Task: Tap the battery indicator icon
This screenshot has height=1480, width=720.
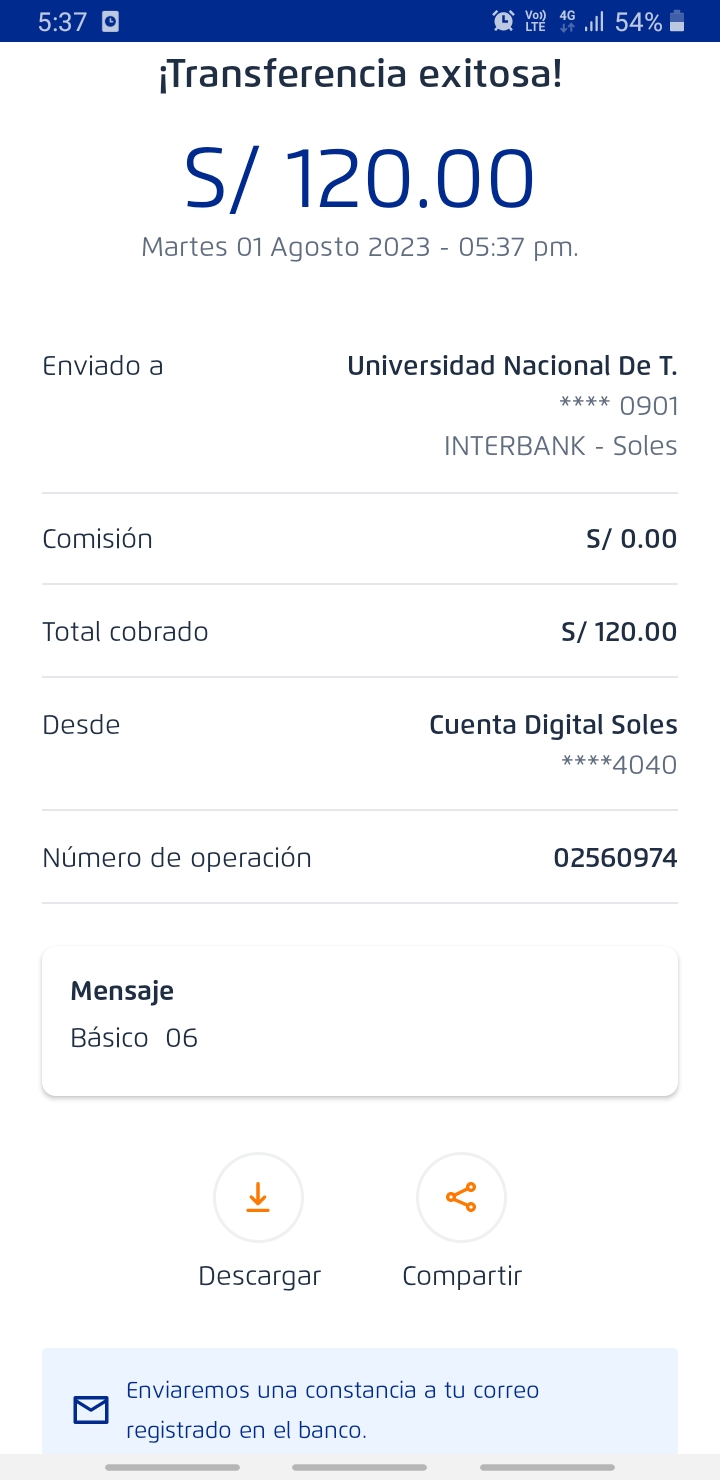Action: (678, 21)
